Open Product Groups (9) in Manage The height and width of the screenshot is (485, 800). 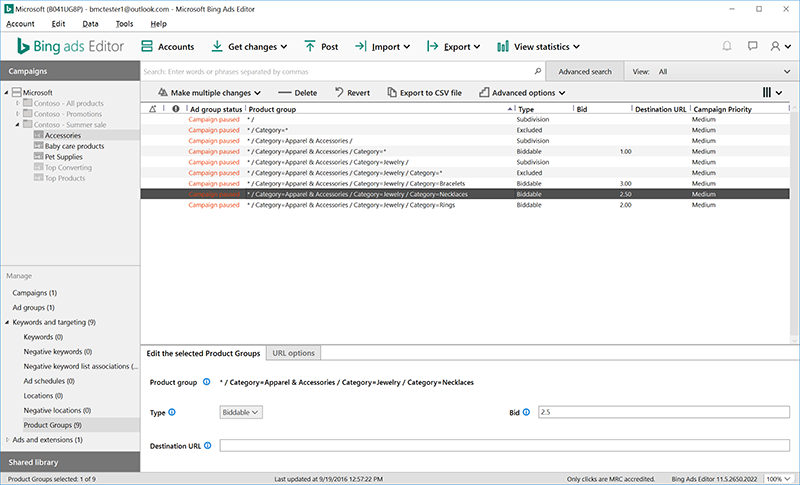[53, 425]
